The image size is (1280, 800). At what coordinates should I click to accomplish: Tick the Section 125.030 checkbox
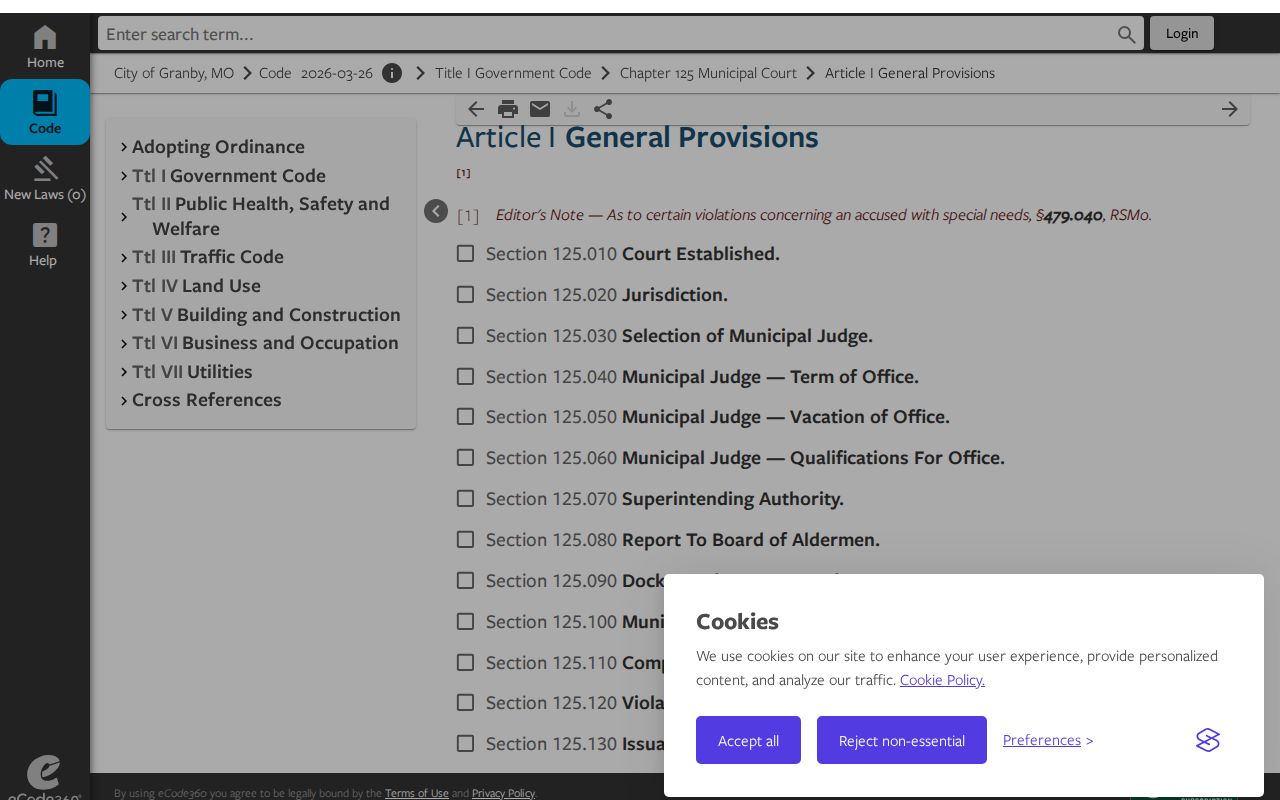coord(465,336)
